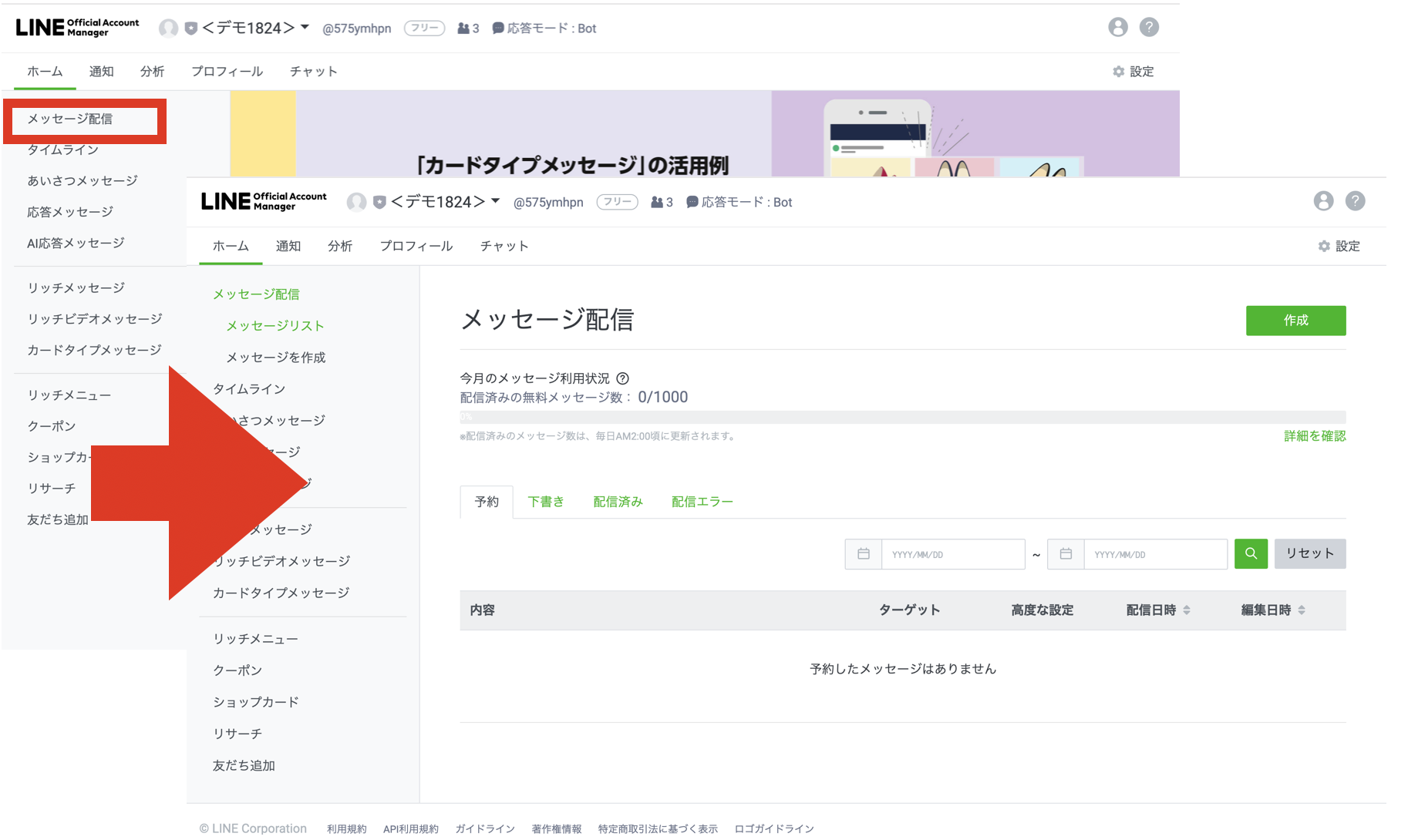The height and width of the screenshot is (840, 1408).
Task: Select the ホーム tab in front window
Action: [231, 246]
